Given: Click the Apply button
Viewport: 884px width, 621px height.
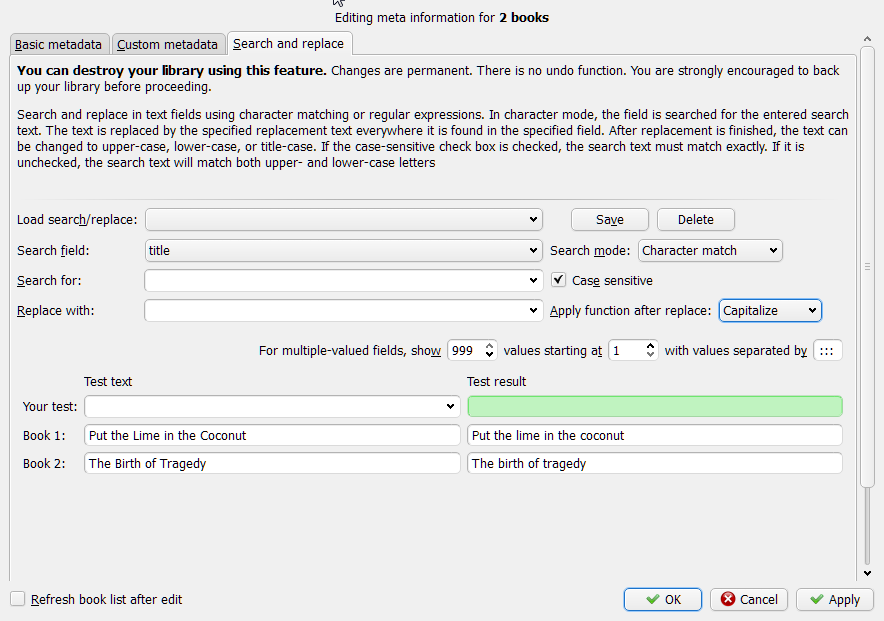Looking at the screenshot, I should click(835, 599).
